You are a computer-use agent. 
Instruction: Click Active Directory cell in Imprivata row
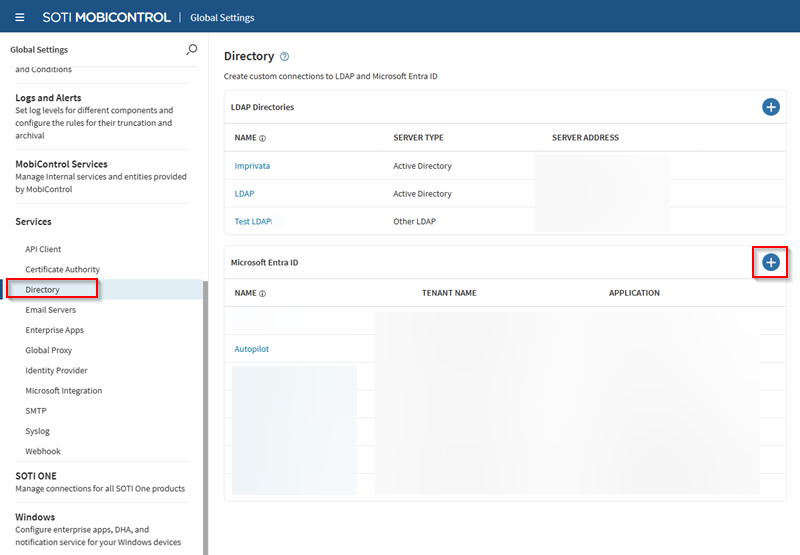(422, 166)
